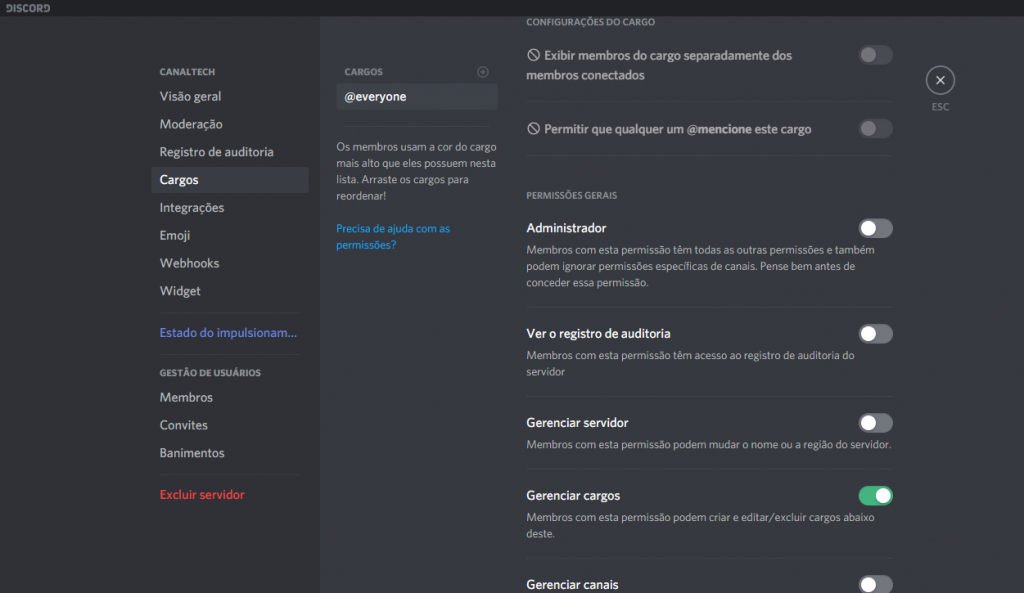Enable Gerenciar servidor permission

click(875, 423)
